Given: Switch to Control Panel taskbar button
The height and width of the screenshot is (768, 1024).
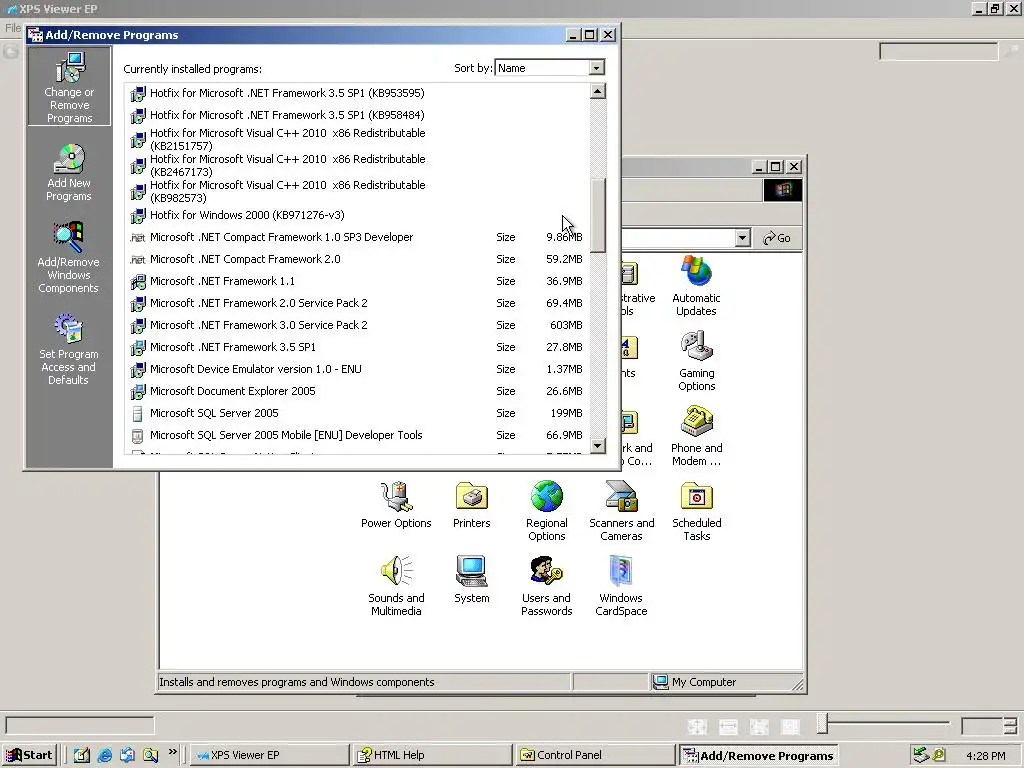Looking at the screenshot, I should (594, 755).
